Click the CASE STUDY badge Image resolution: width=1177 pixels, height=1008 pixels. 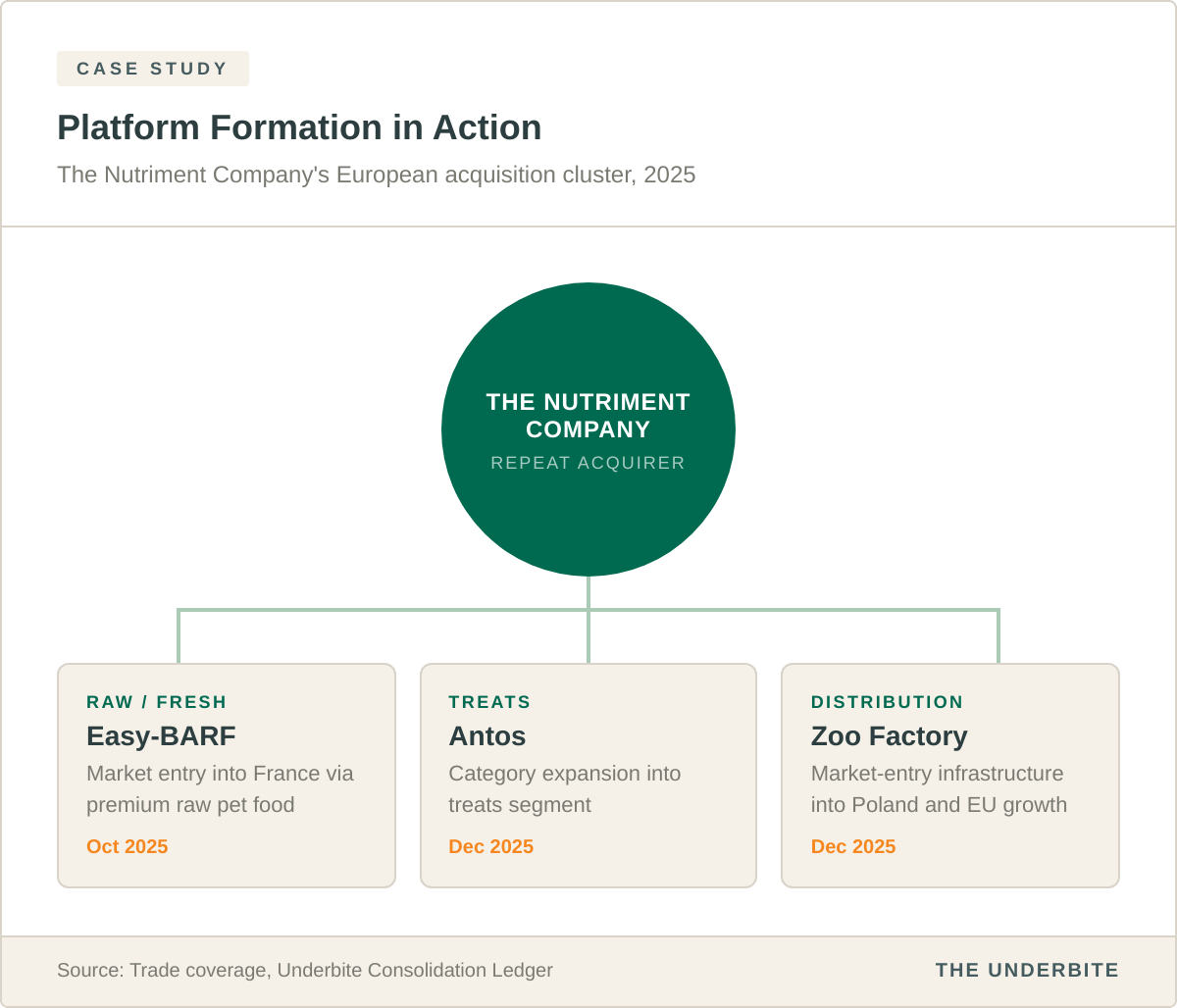pos(153,69)
